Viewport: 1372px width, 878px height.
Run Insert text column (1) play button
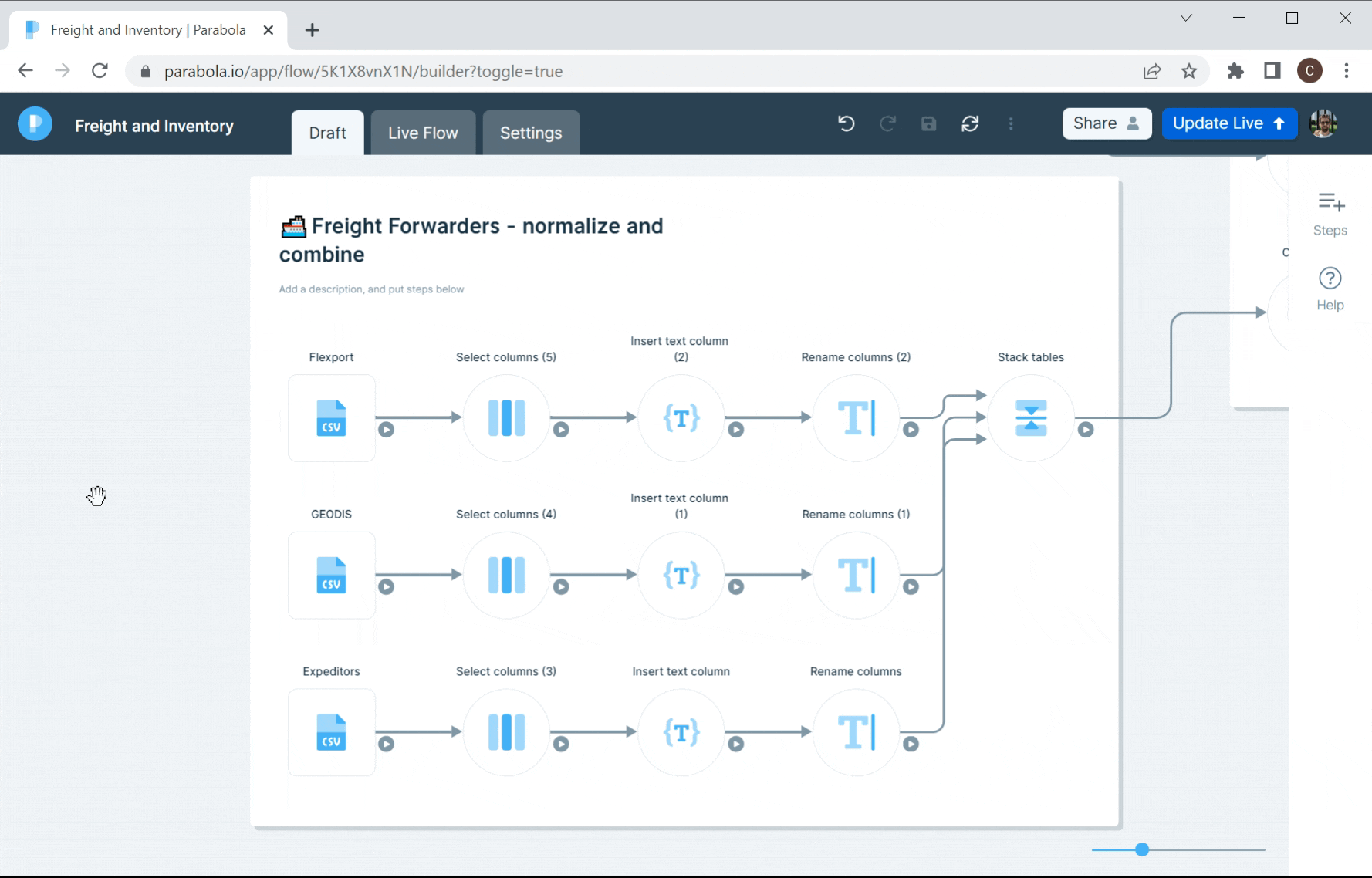(736, 587)
